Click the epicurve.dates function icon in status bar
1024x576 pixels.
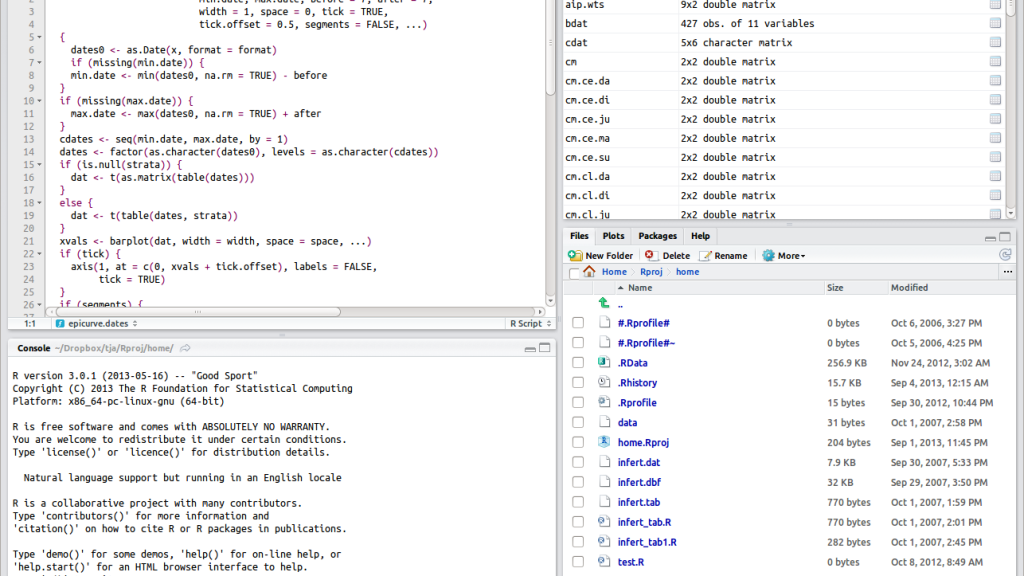[x=60, y=323]
